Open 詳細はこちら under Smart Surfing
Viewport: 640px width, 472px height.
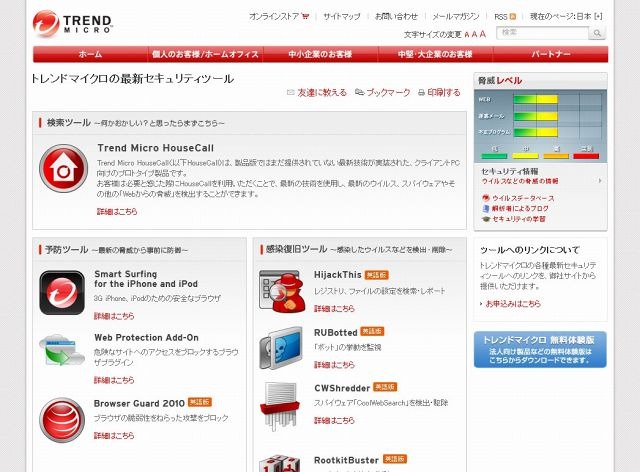pos(114,316)
